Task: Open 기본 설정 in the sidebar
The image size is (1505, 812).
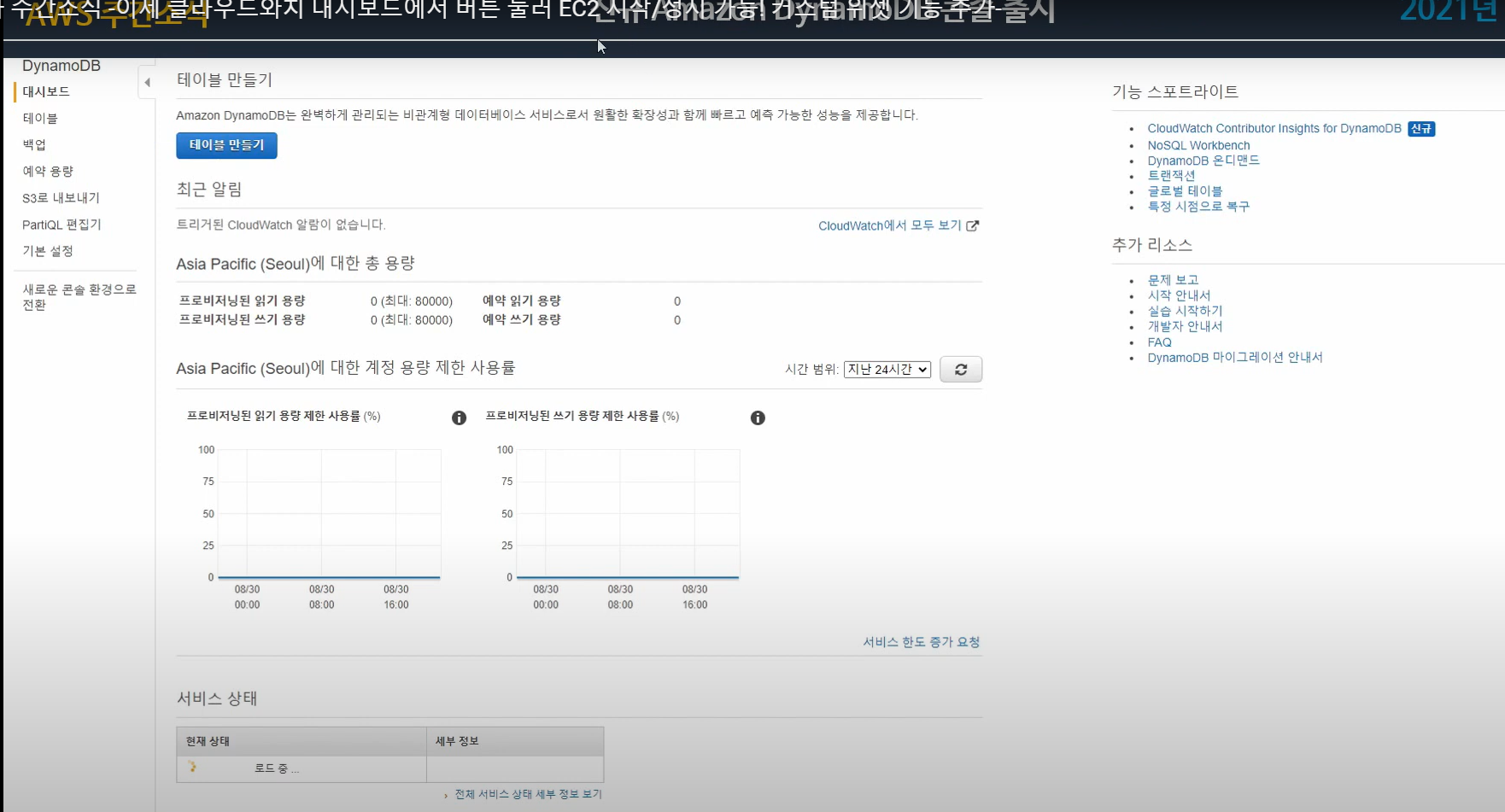Action: (x=48, y=251)
